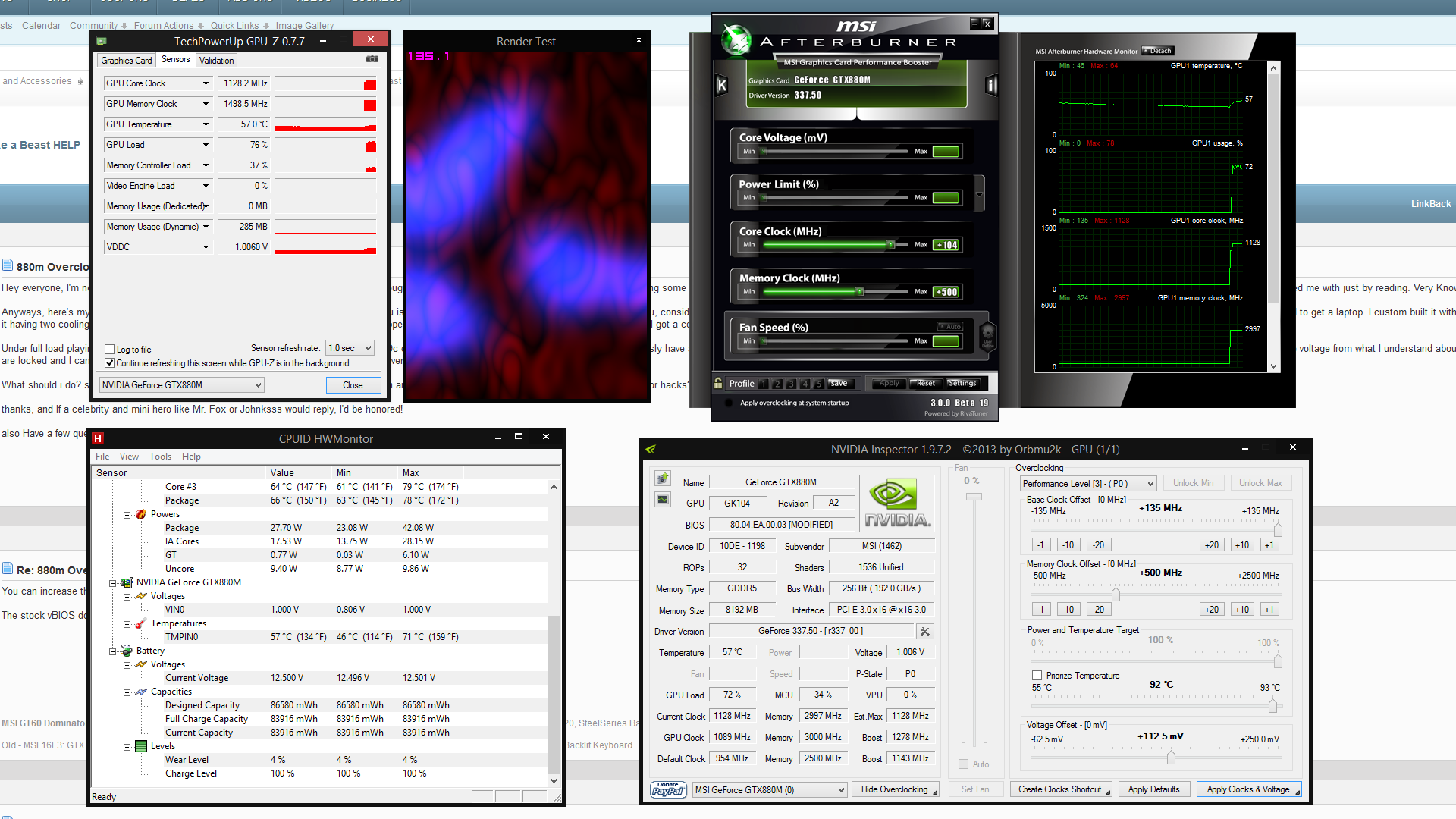Click the NVIDIA Inspector title bar icon
The image size is (1456, 819).
[651, 449]
